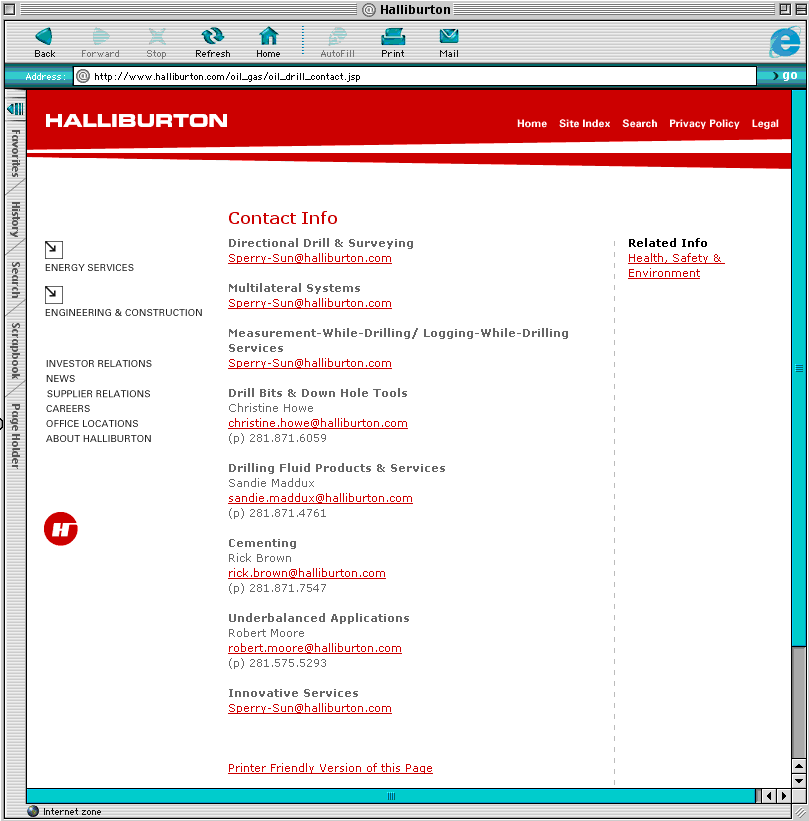This screenshot has width=809, height=821.
Task: Click the horizontal scrollbar thumb
Action: click(x=391, y=796)
